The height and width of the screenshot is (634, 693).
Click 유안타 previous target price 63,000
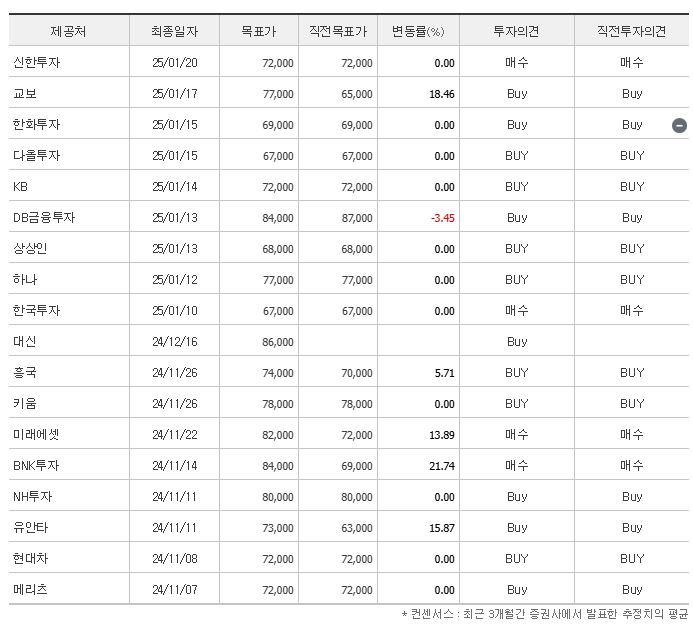(357, 528)
